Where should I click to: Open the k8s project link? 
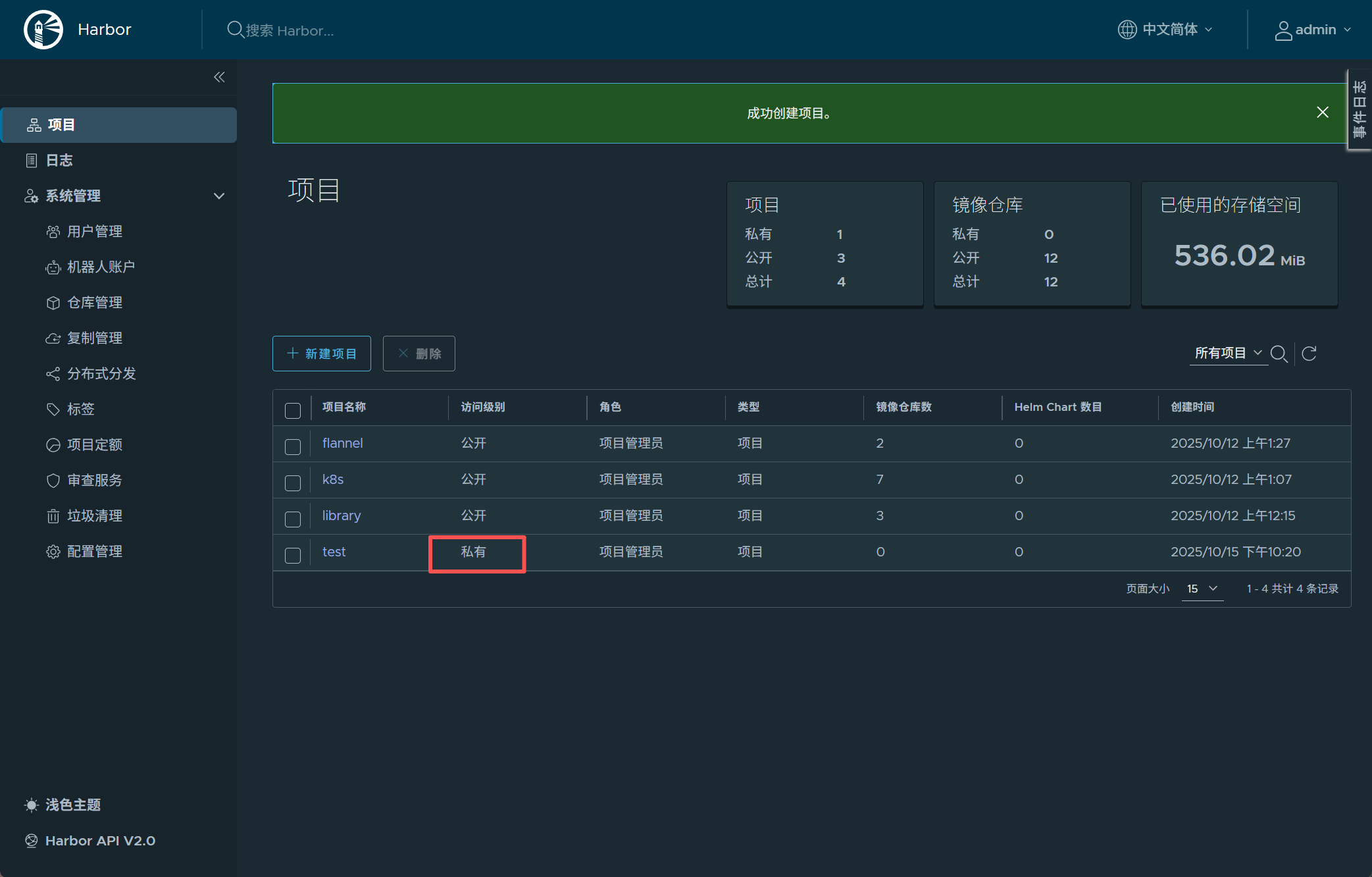(x=333, y=479)
